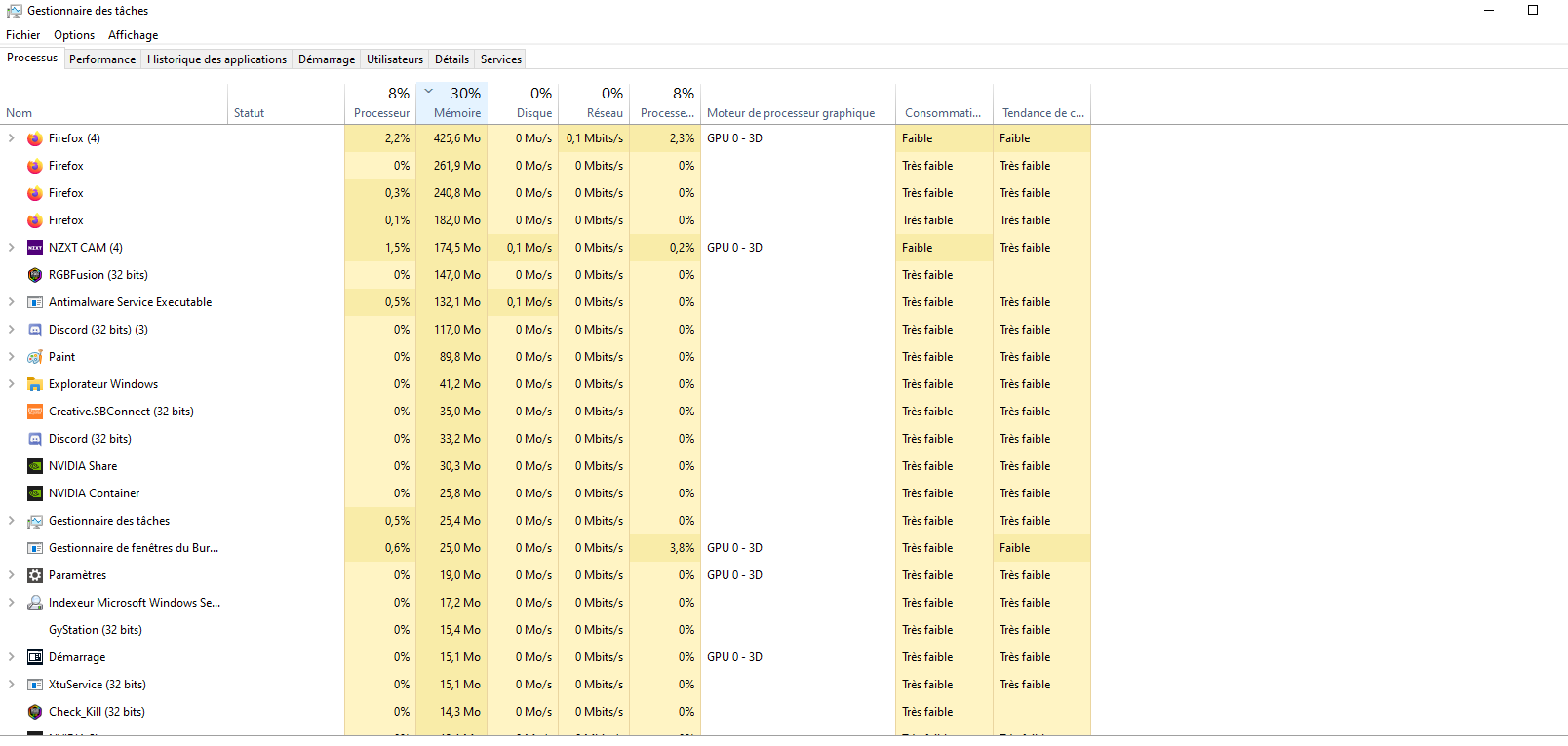
Task: Click the Paint process icon
Action: pos(35,357)
